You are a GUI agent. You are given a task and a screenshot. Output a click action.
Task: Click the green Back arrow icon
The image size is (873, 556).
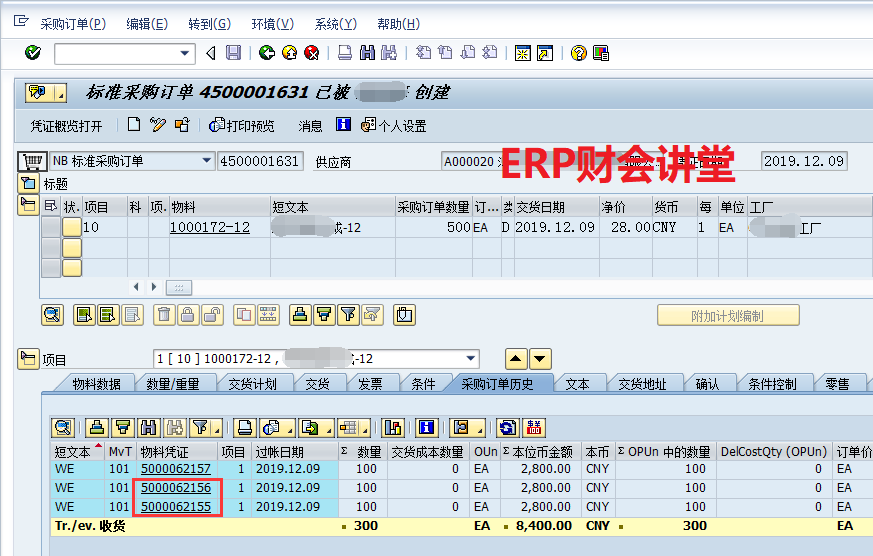click(x=266, y=53)
